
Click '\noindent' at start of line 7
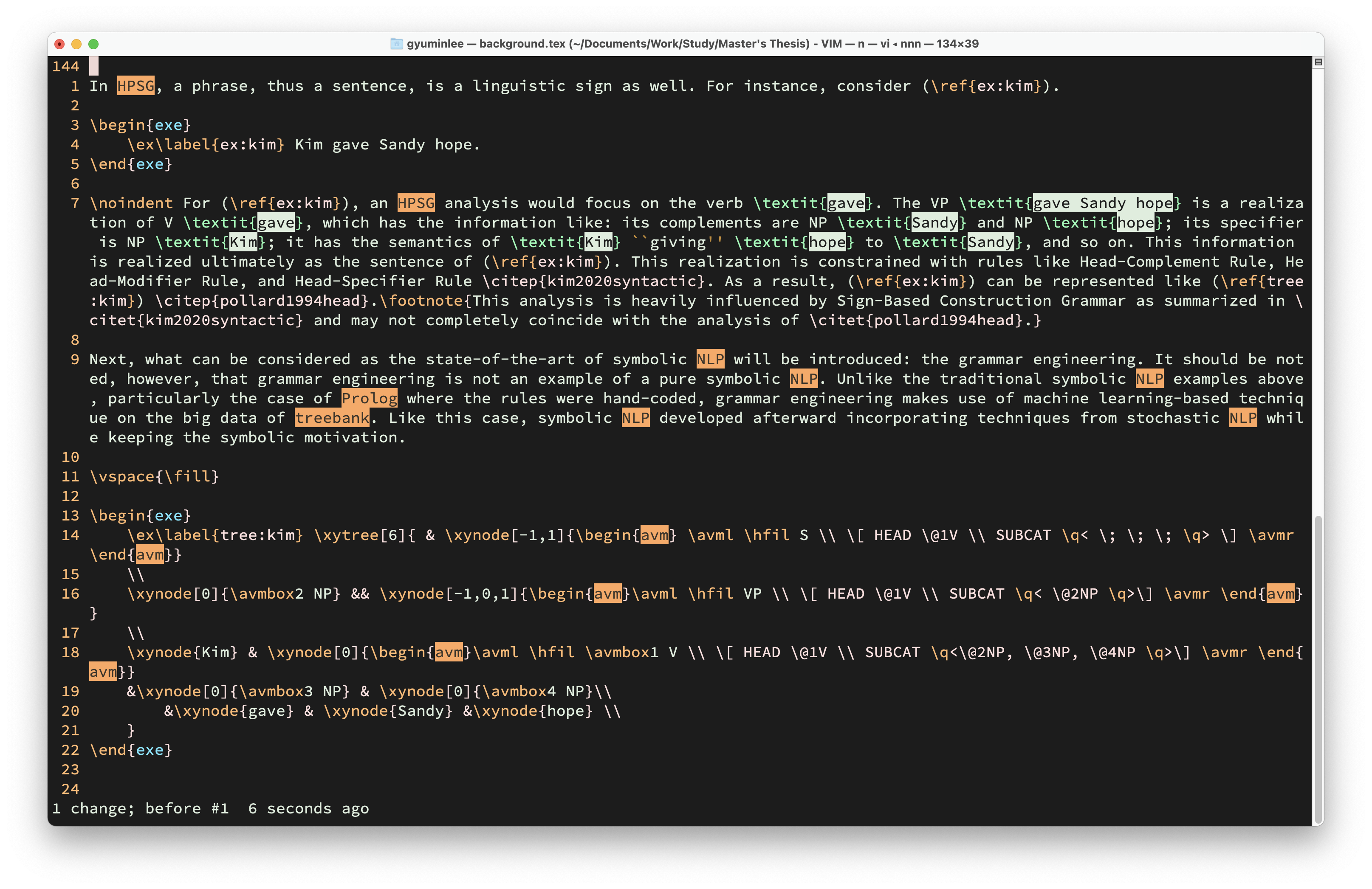pyautogui.click(x=131, y=203)
